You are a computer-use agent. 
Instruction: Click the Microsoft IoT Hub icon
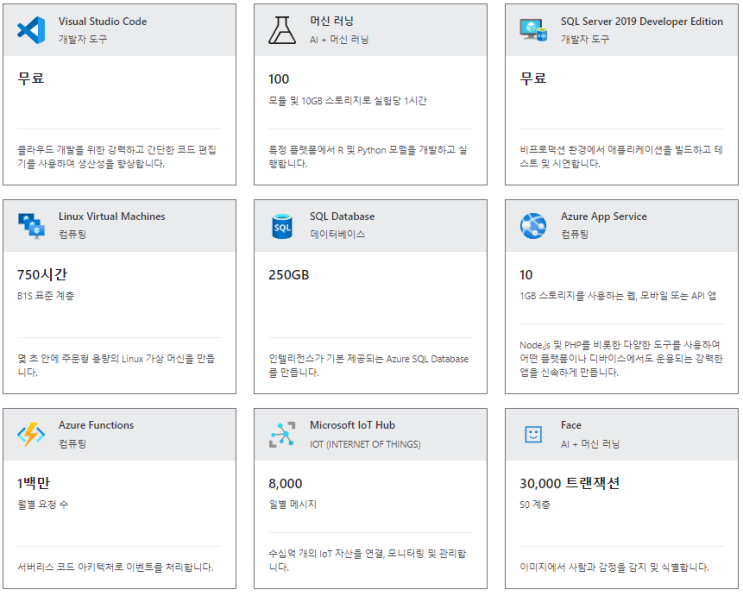click(x=282, y=434)
